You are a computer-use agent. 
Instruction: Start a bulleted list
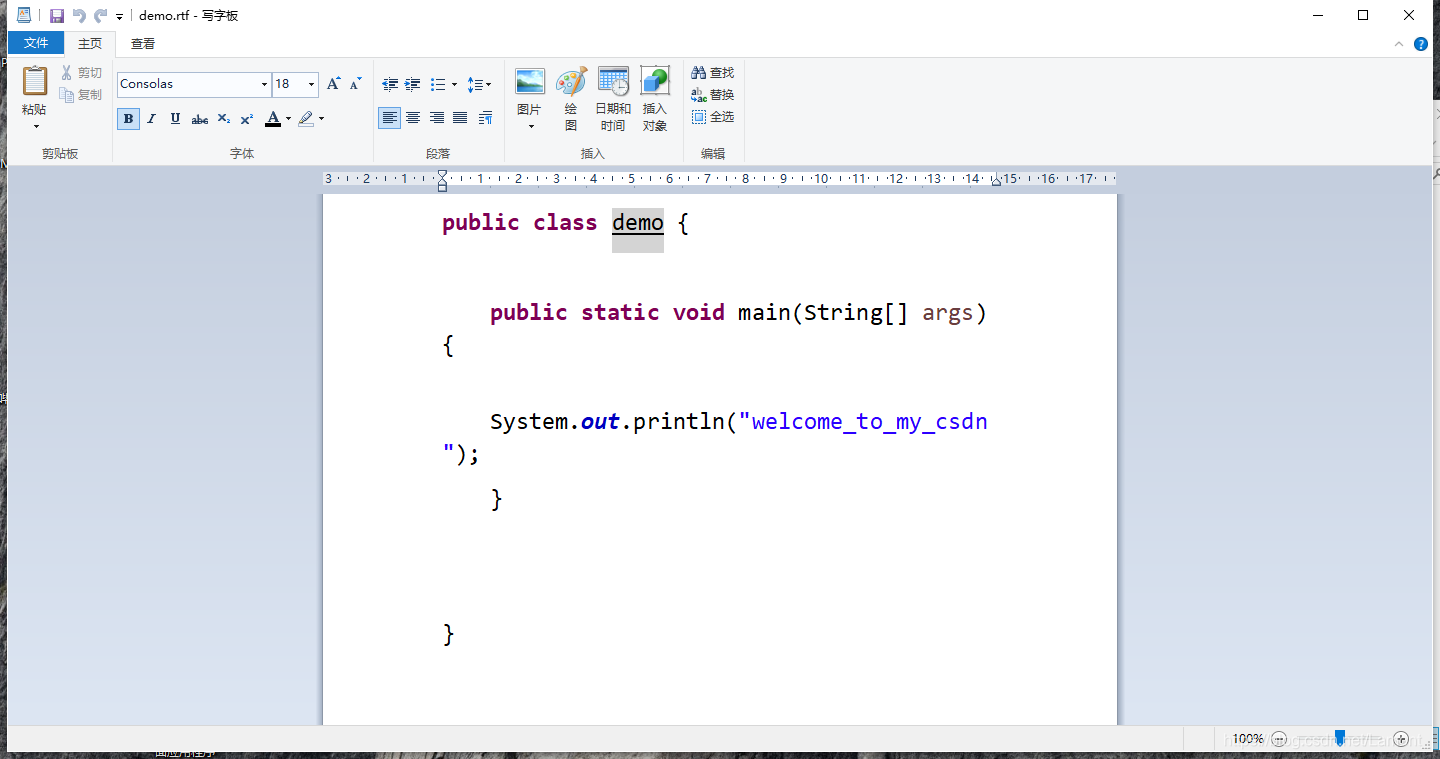click(438, 85)
